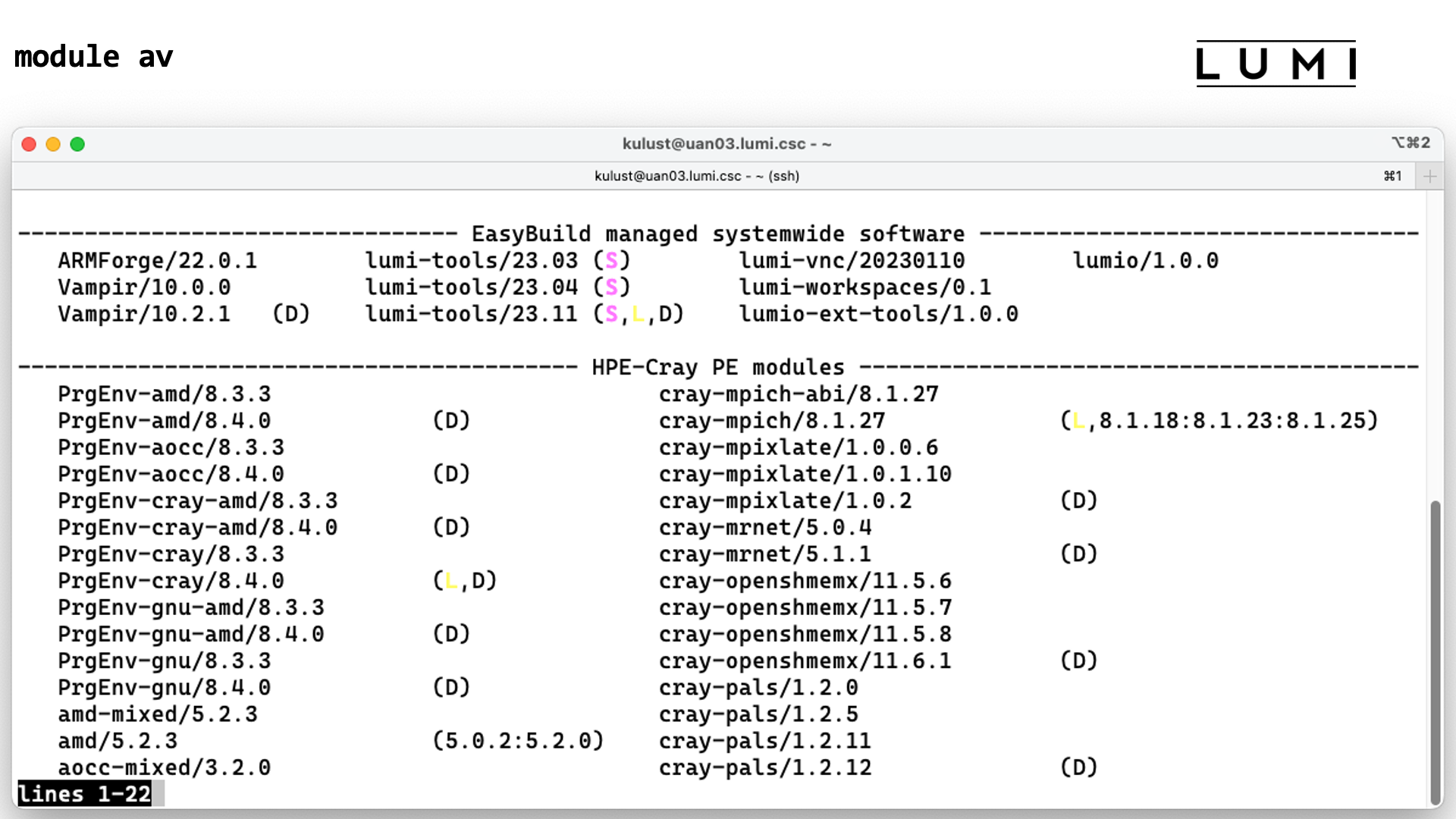Click the PrgEnv-cray-amd/8.3.3 entry

click(198, 500)
